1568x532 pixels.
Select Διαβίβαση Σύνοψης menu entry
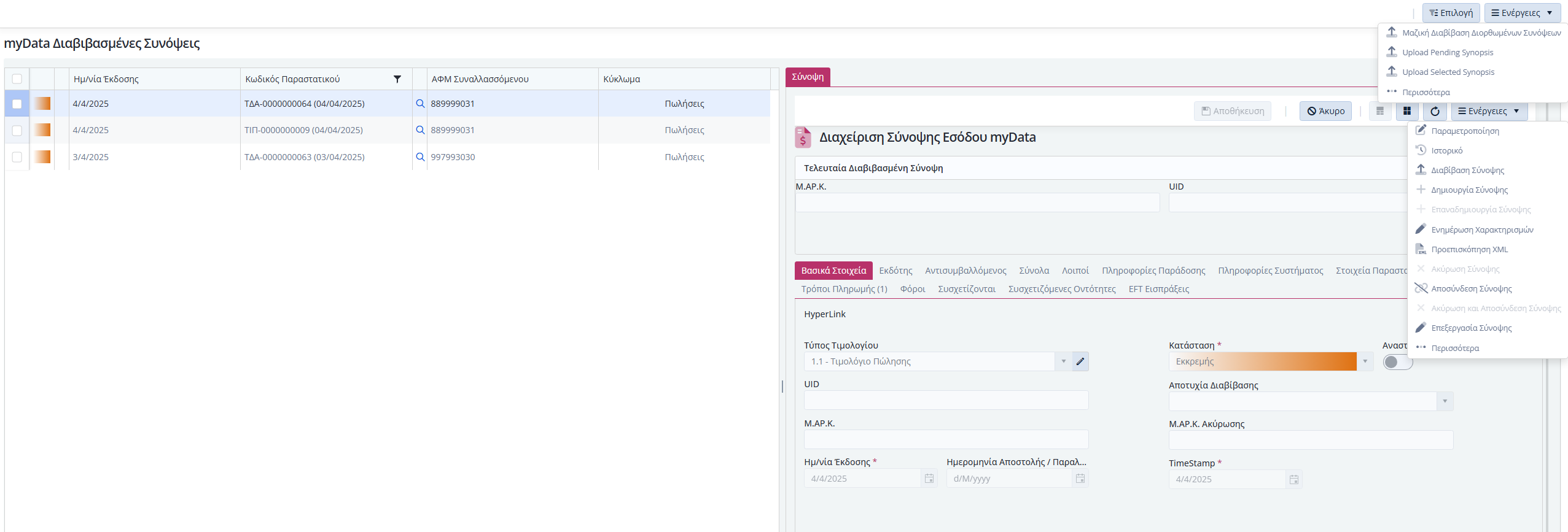coord(1488,171)
